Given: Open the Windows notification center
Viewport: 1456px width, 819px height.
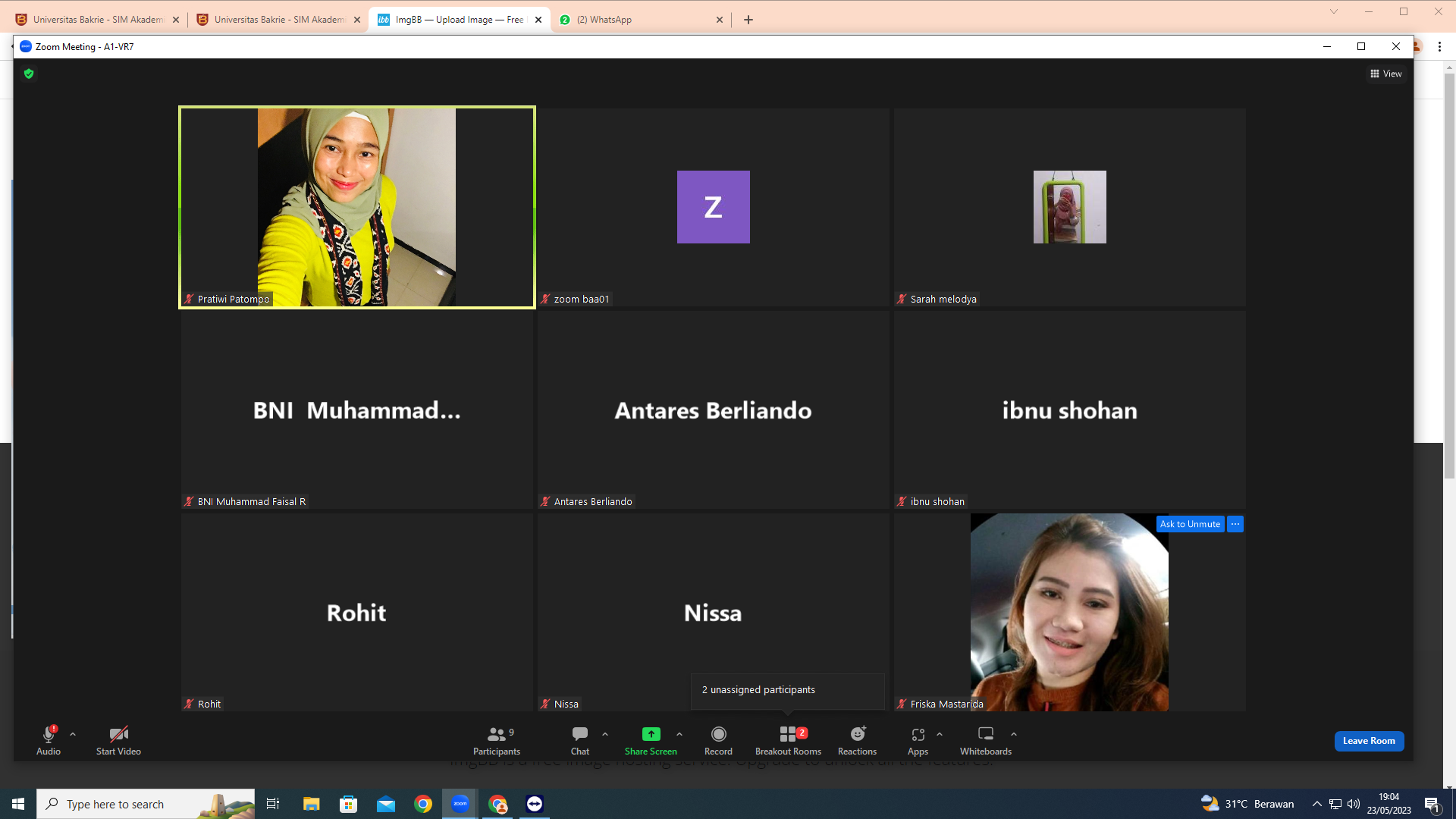Looking at the screenshot, I should pos(1432,804).
